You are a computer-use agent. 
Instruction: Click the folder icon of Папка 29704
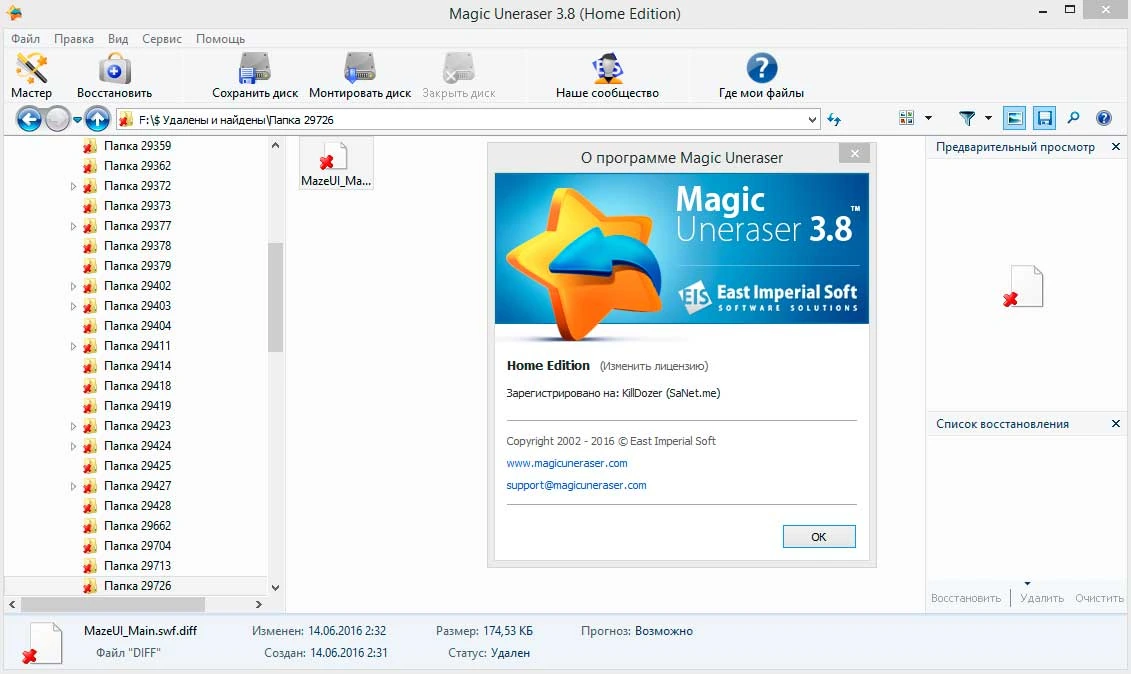(x=89, y=546)
